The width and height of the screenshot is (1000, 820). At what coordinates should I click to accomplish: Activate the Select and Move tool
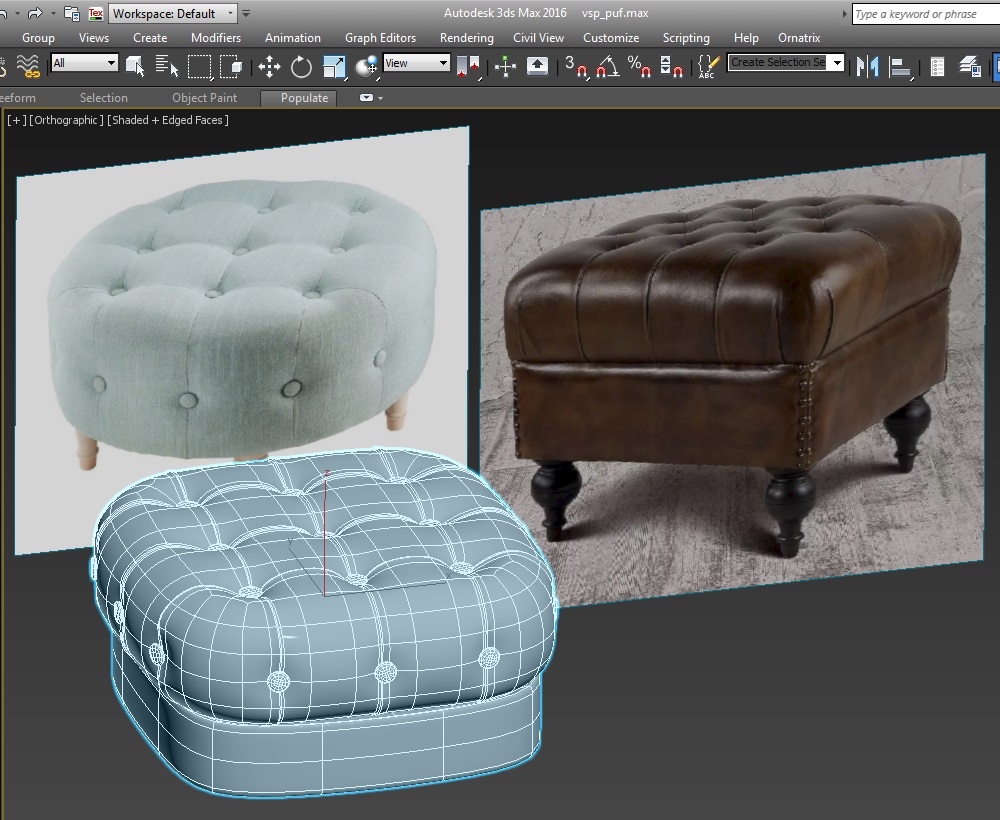coord(269,67)
